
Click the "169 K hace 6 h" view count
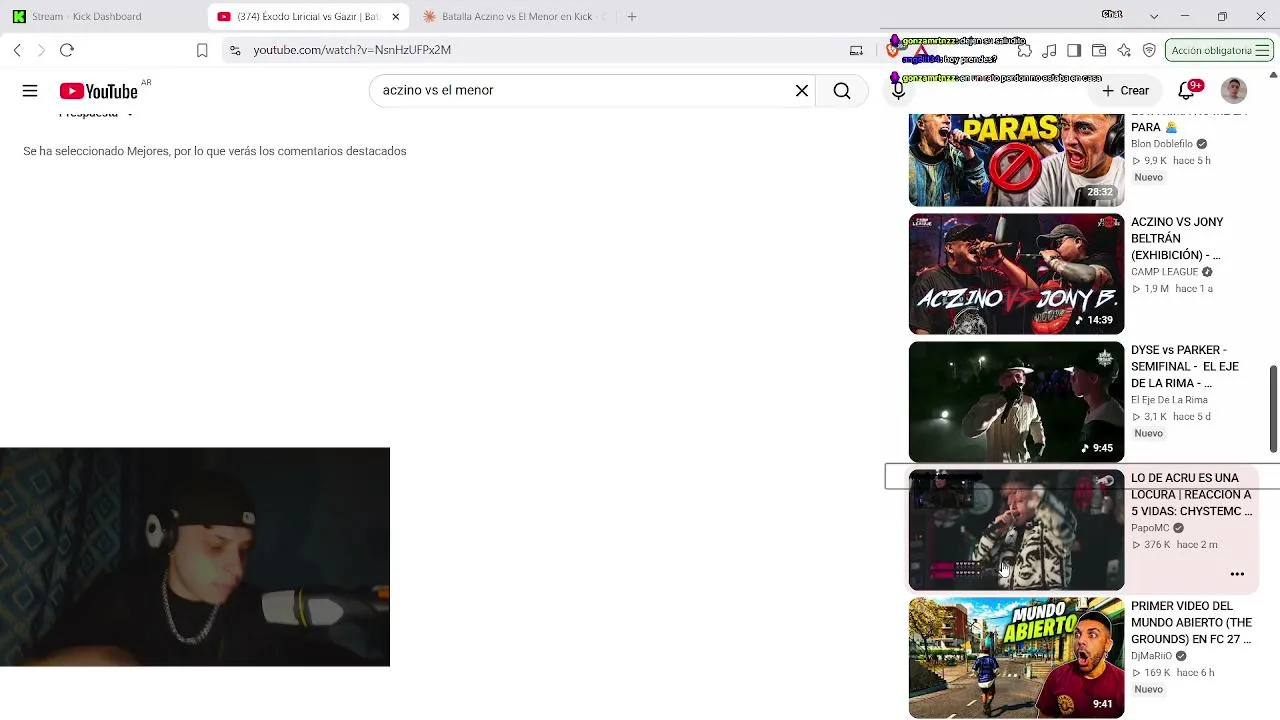pyautogui.click(x=1173, y=673)
